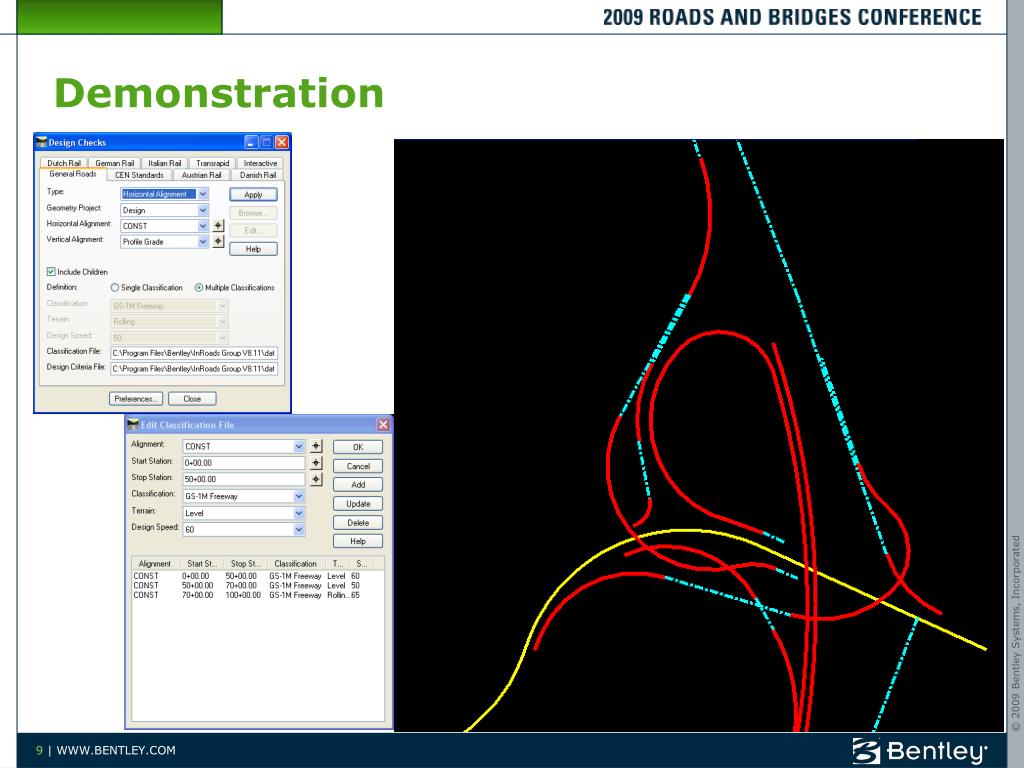Click the Start St... column header
The width and height of the screenshot is (1024, 768).
(200, 564)
